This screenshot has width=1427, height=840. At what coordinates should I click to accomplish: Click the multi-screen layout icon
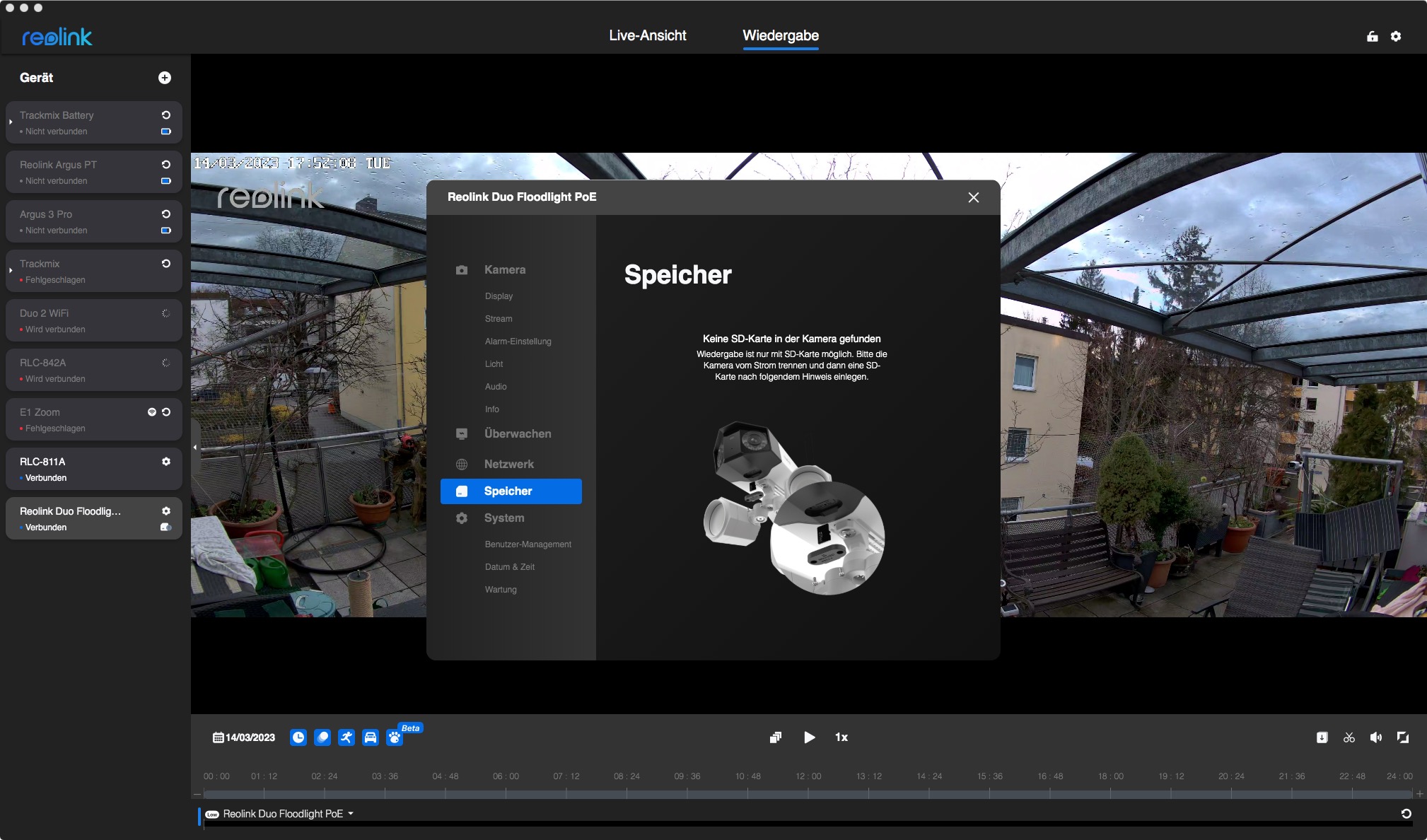776,737
